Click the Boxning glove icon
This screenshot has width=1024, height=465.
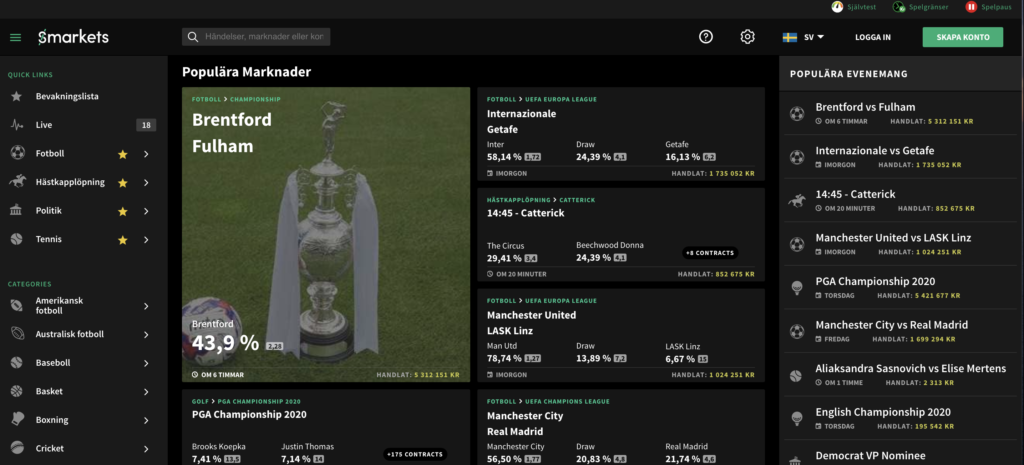(17, 420)
